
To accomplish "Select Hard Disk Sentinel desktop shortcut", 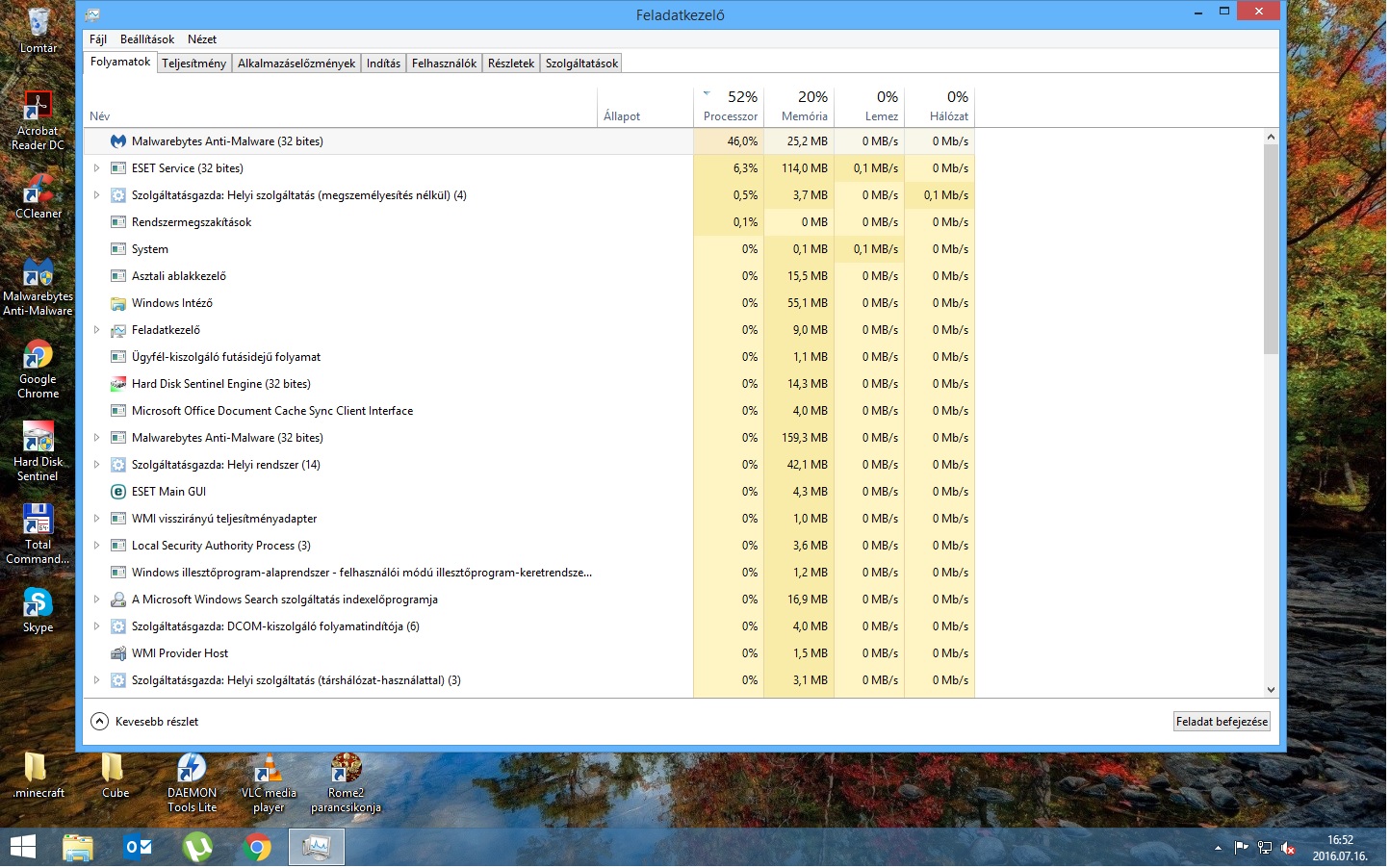I will click(x=38, y=452).
